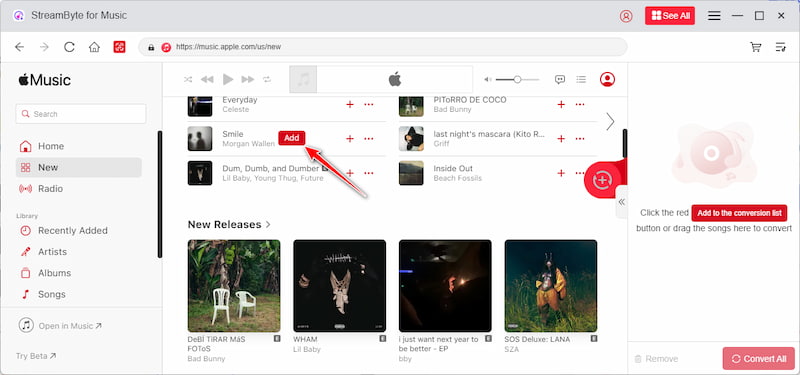Click Add to the conversion list label

click(x=739, y=213)
